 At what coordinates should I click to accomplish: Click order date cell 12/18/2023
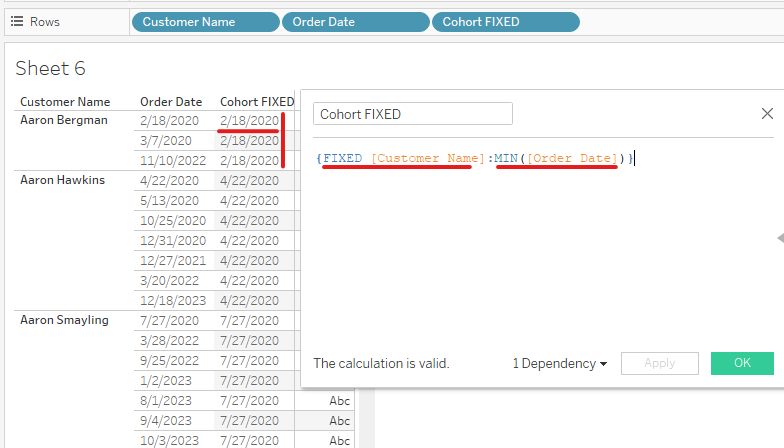(x=173, y=300)
